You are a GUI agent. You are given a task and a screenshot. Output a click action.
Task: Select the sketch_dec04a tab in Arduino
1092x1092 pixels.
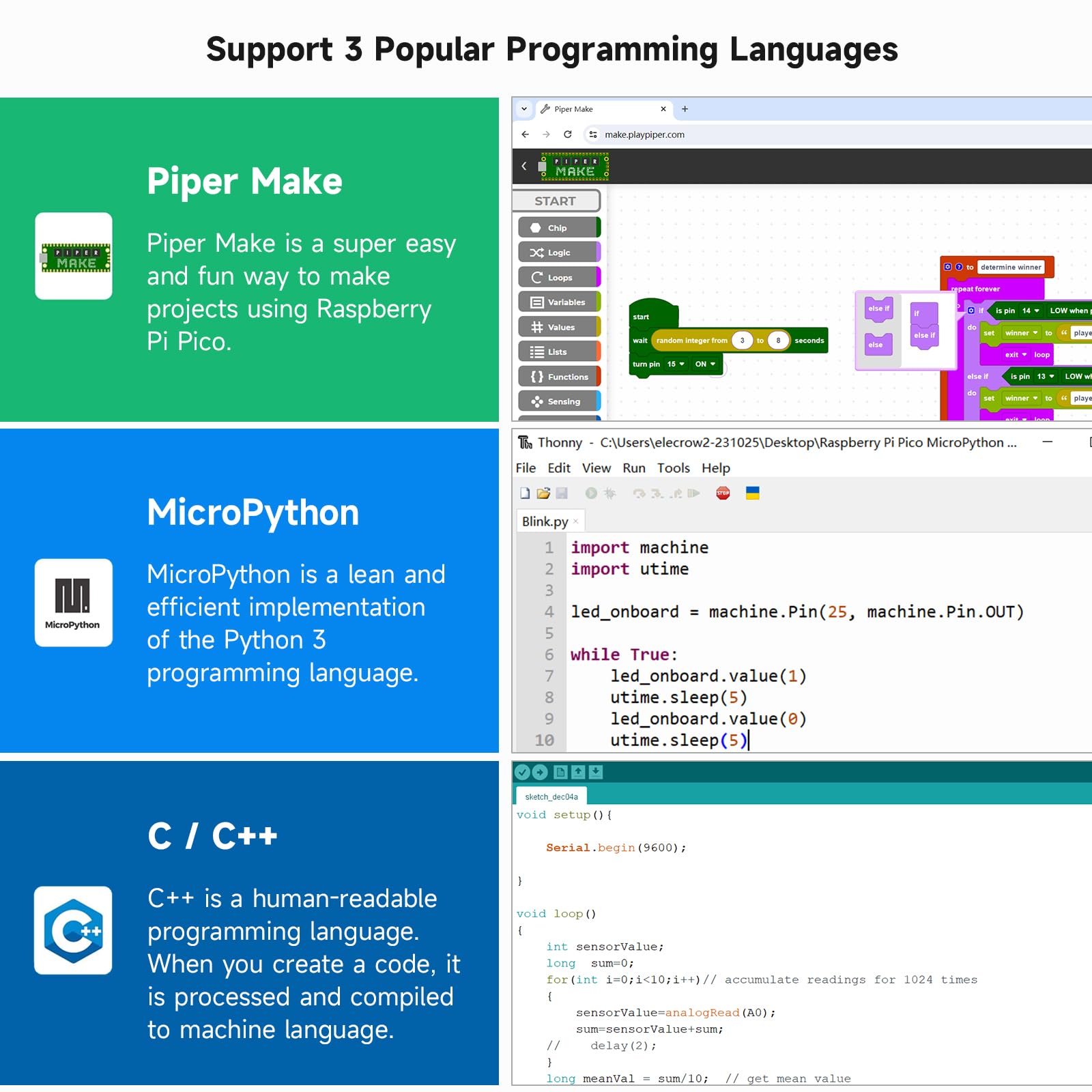(551, 796)
